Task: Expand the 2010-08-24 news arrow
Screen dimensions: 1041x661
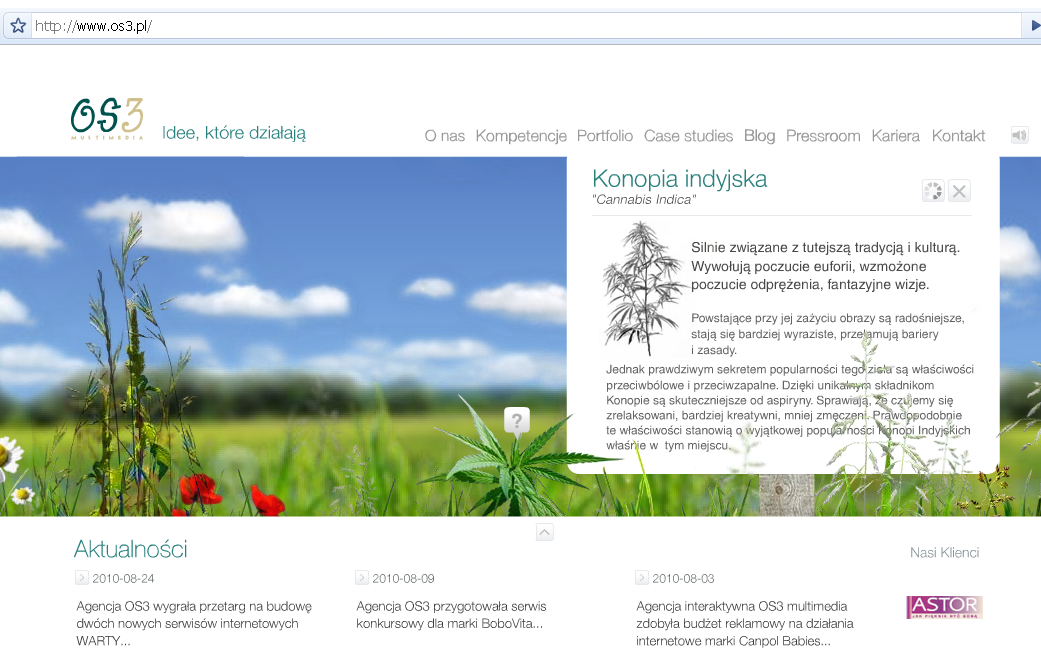Action: [x=81, y=578]
